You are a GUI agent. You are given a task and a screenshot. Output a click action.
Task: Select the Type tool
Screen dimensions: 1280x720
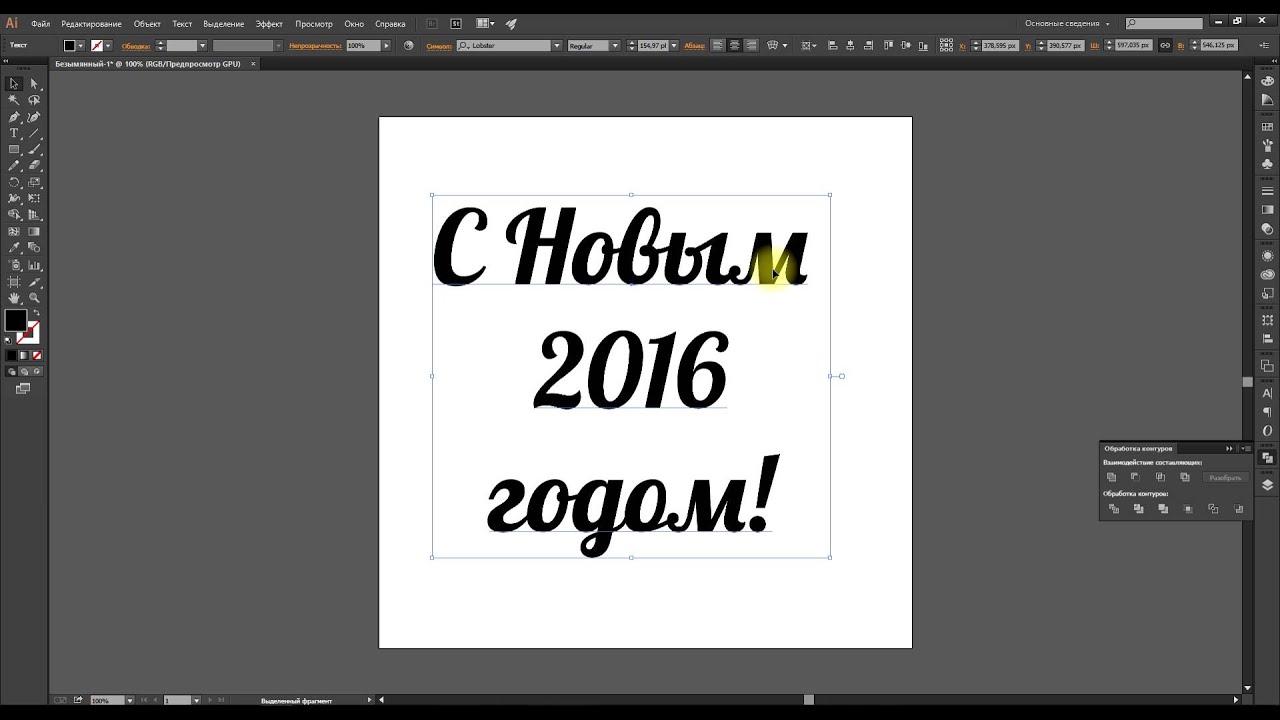(14, 133)
